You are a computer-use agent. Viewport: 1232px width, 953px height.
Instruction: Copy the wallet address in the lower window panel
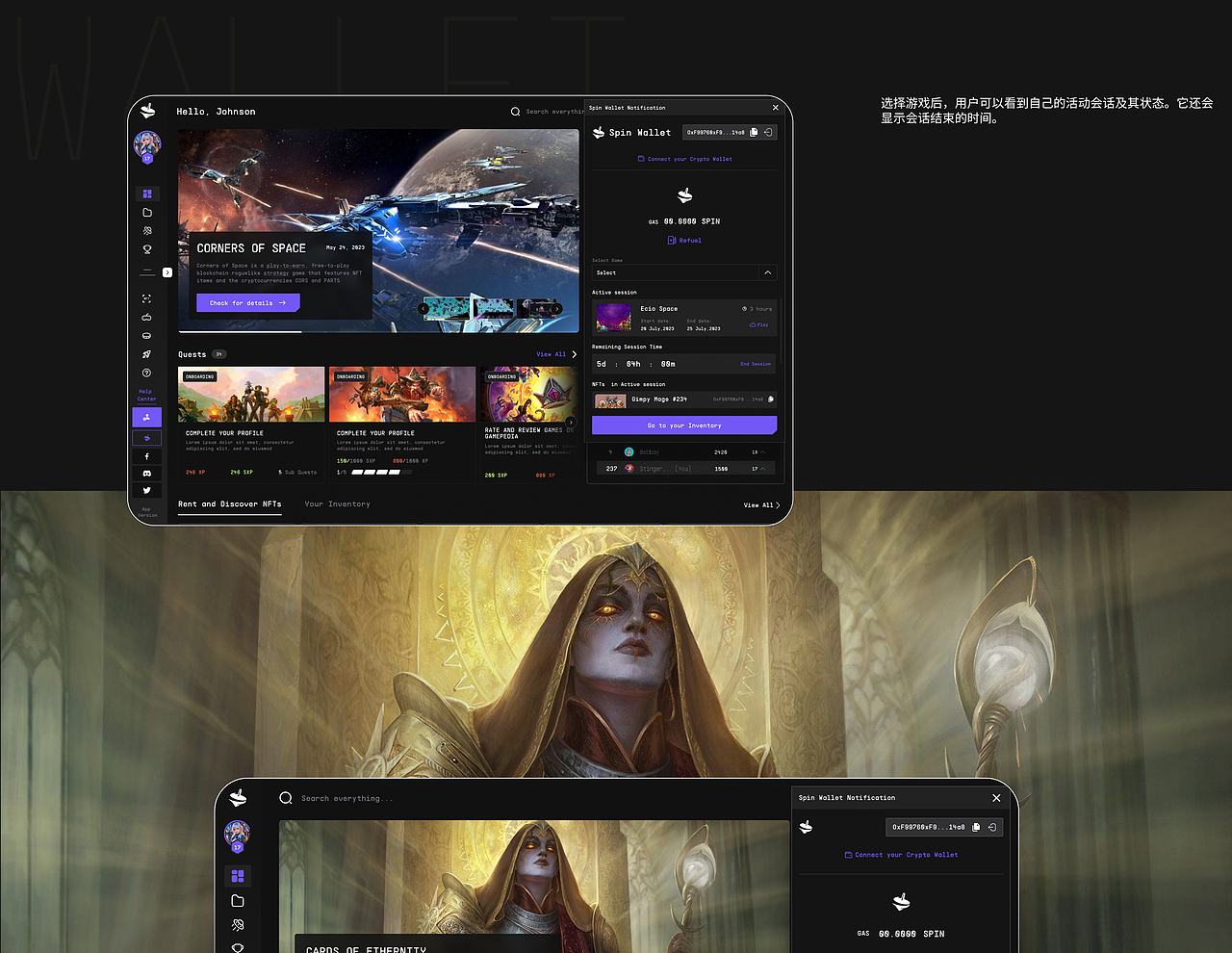click(x=976, y=827)
